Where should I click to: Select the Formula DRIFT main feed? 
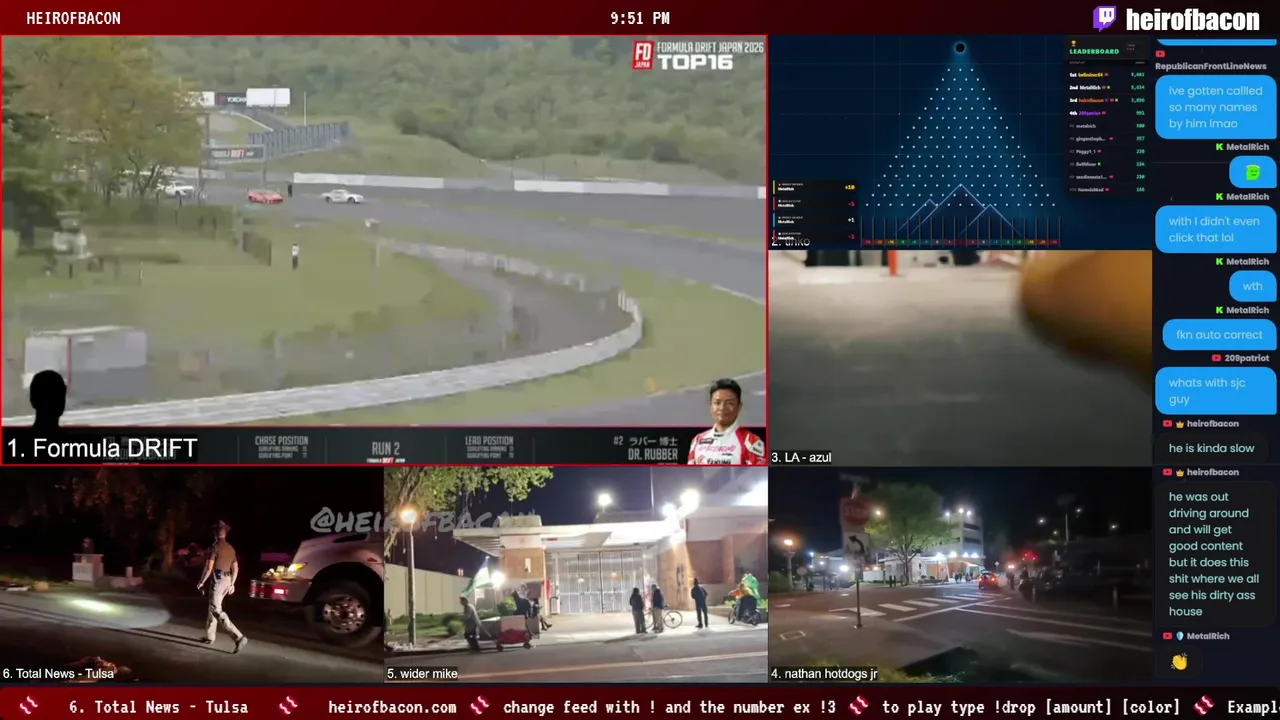(384, 250)
